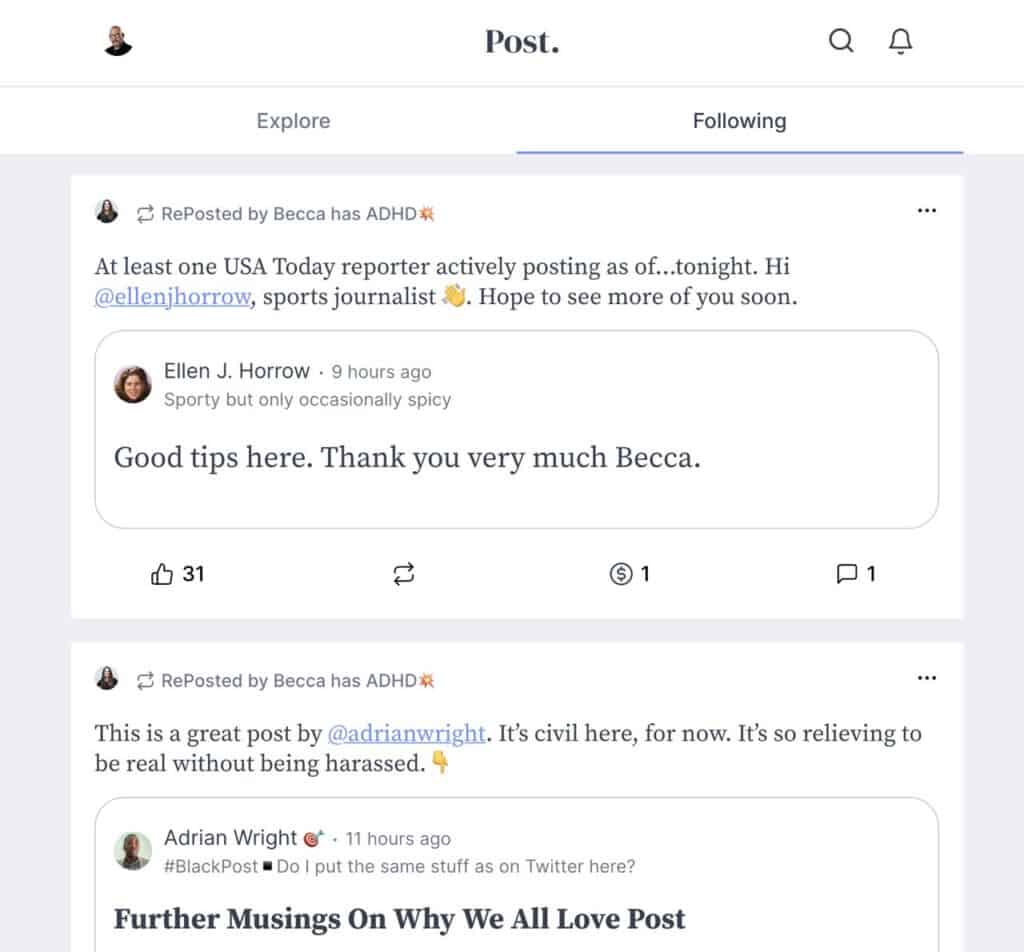Tip the post with the dollar icon
1024x952 pixels.
pyautogui.click(x=622, y=574)
